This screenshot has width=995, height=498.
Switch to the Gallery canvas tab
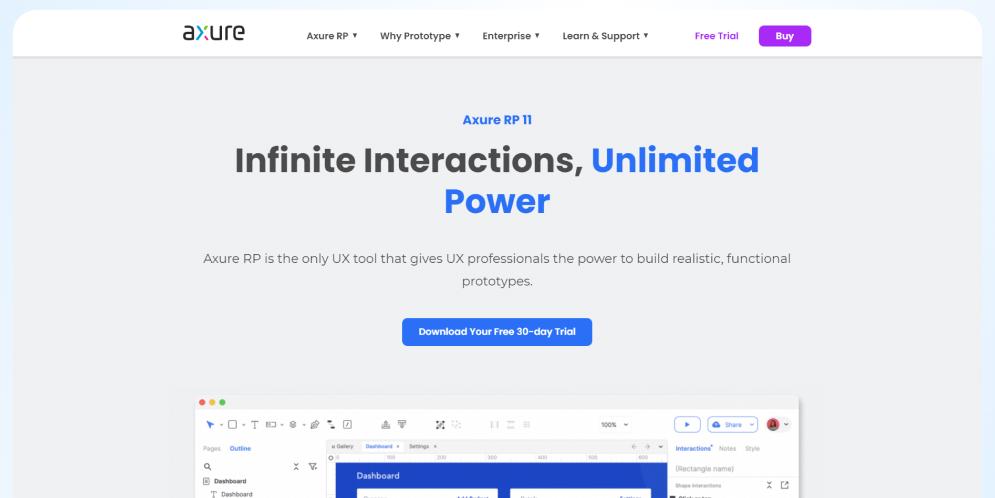(343, 447)
